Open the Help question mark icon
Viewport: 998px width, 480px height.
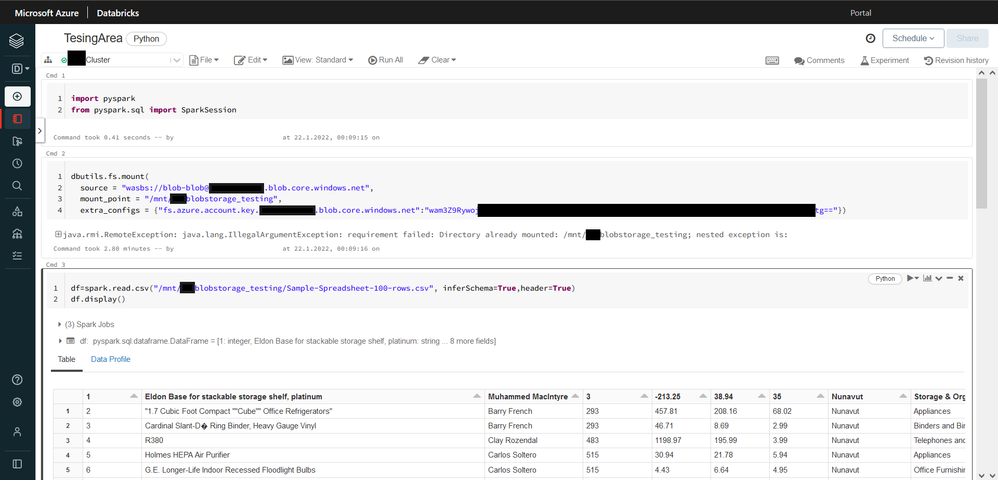(x=17, y=379)
